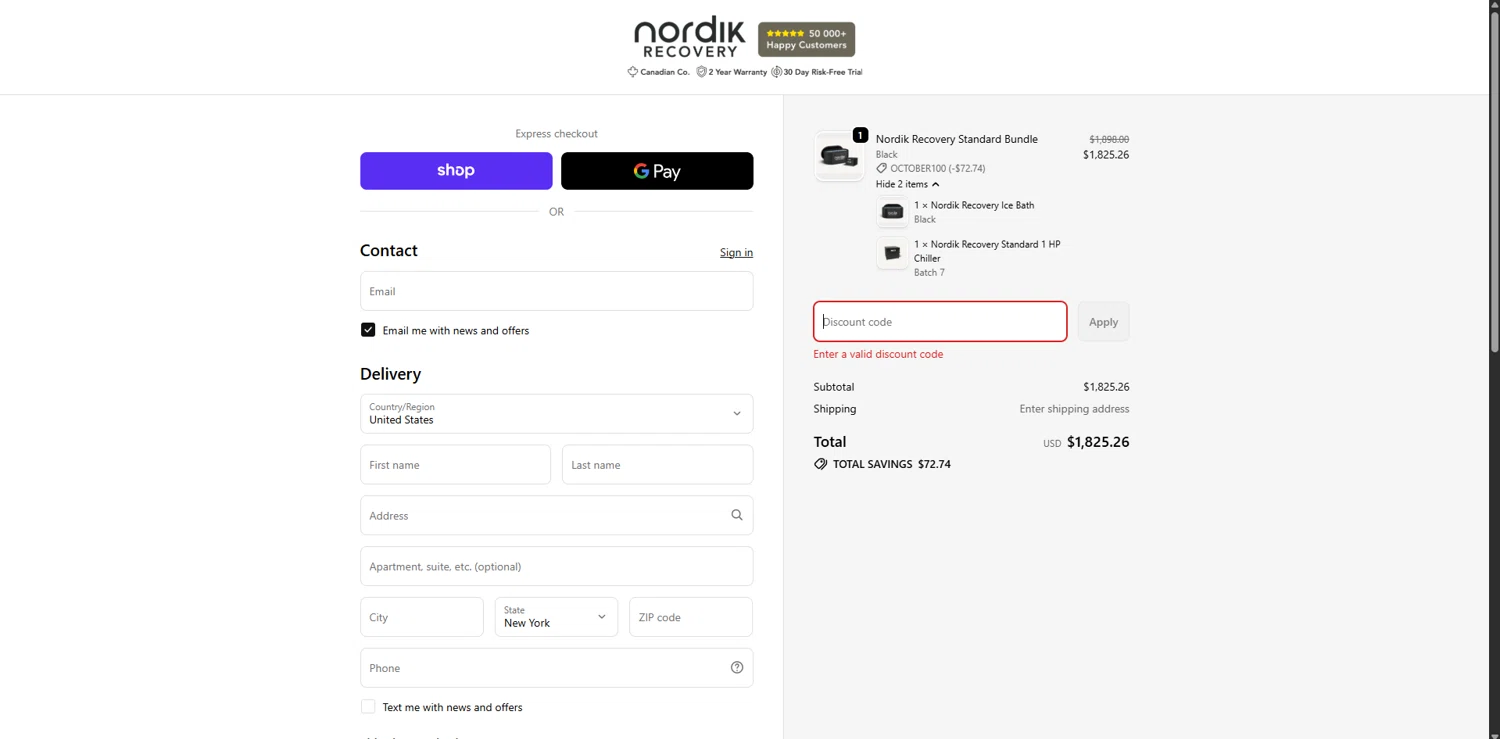Click the Contact section heading
Screen dimensions: 1500x739
(x=389, y=250)
